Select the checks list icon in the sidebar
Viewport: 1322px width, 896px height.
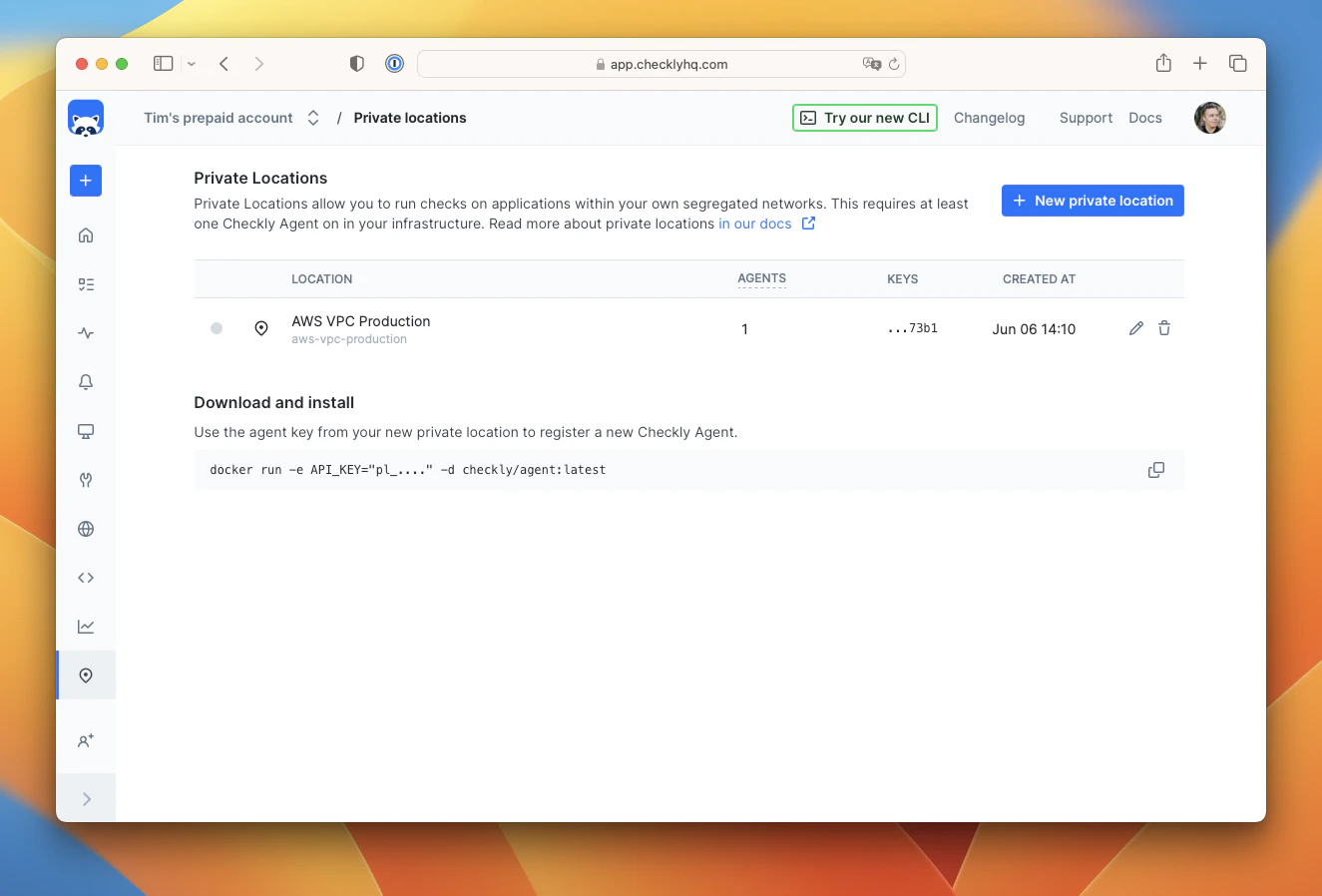tap(85, 283)
